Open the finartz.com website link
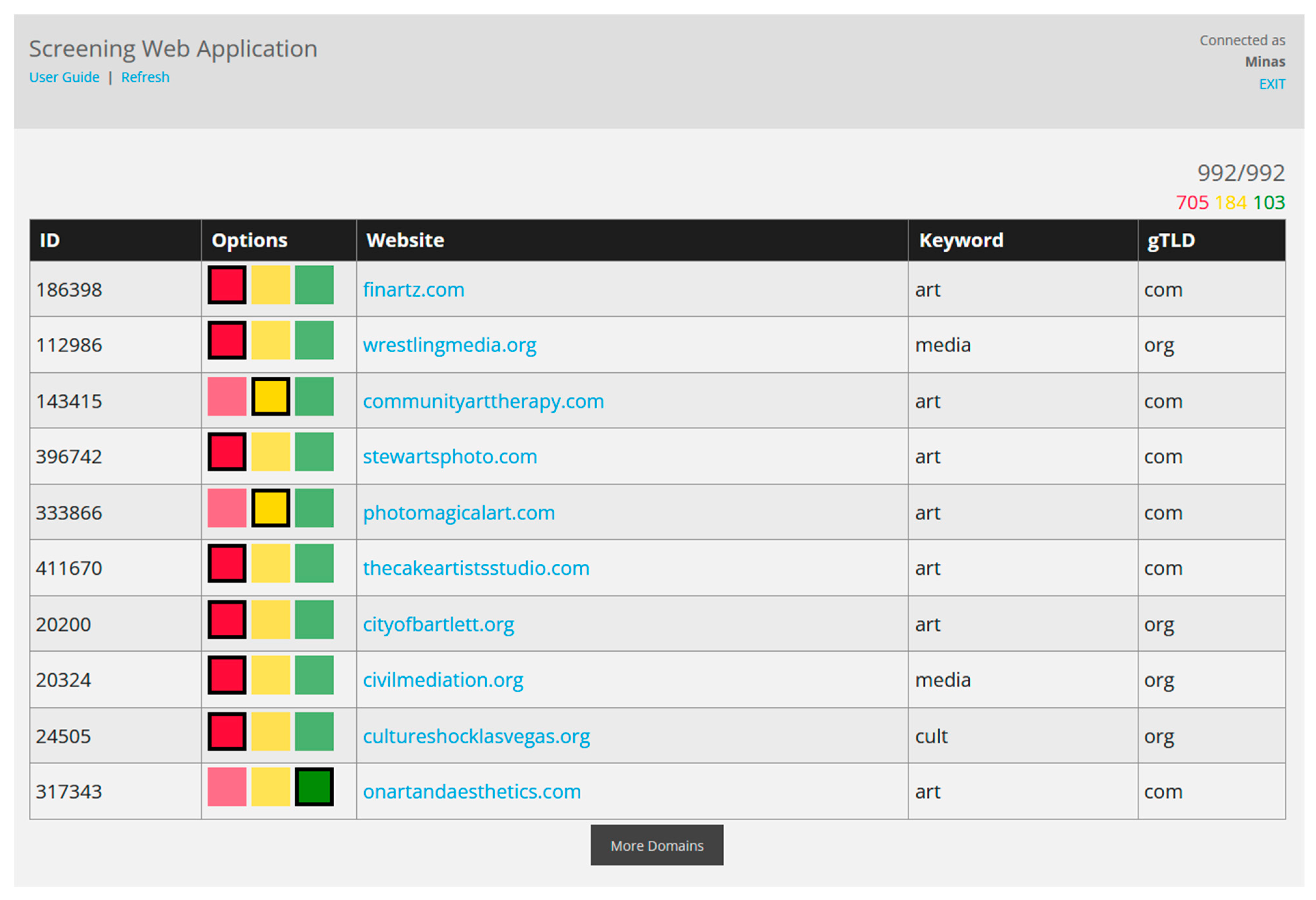The height and width of the screenshot is (900, 1316). tap(413, 290)
